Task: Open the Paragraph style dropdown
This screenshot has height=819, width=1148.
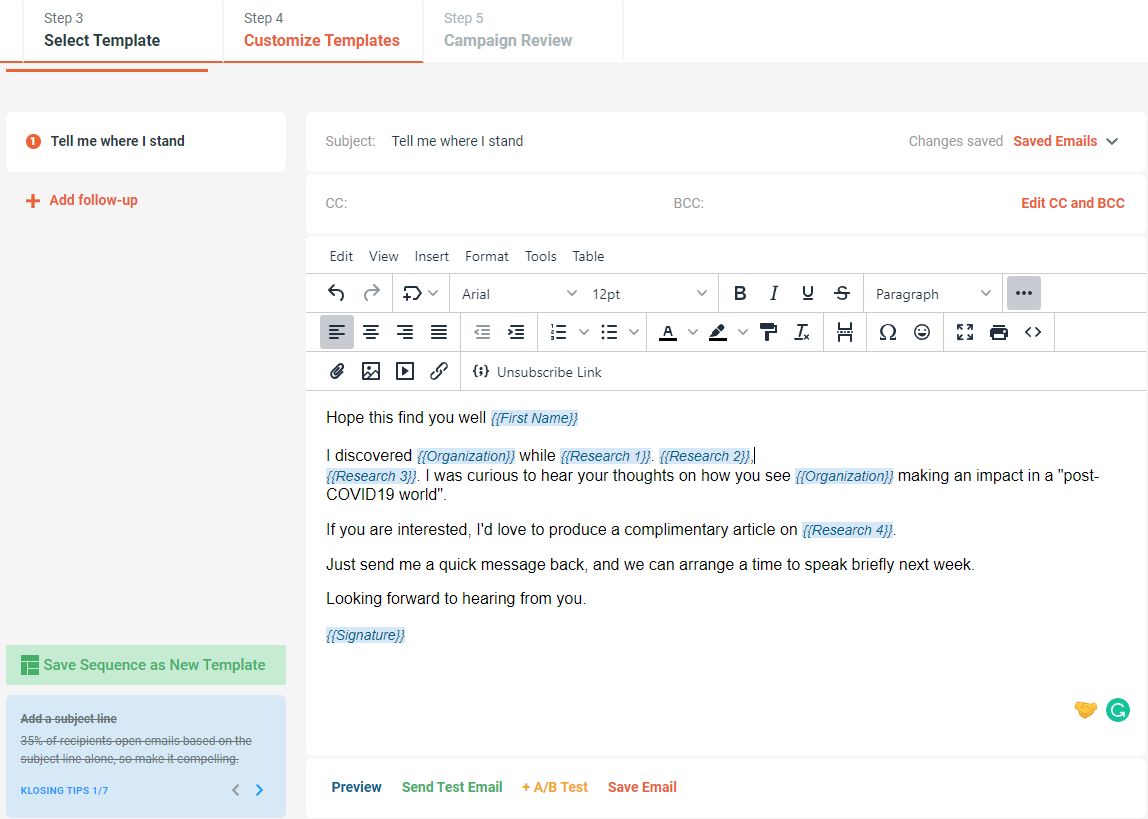Action: [x=931, y=293]
